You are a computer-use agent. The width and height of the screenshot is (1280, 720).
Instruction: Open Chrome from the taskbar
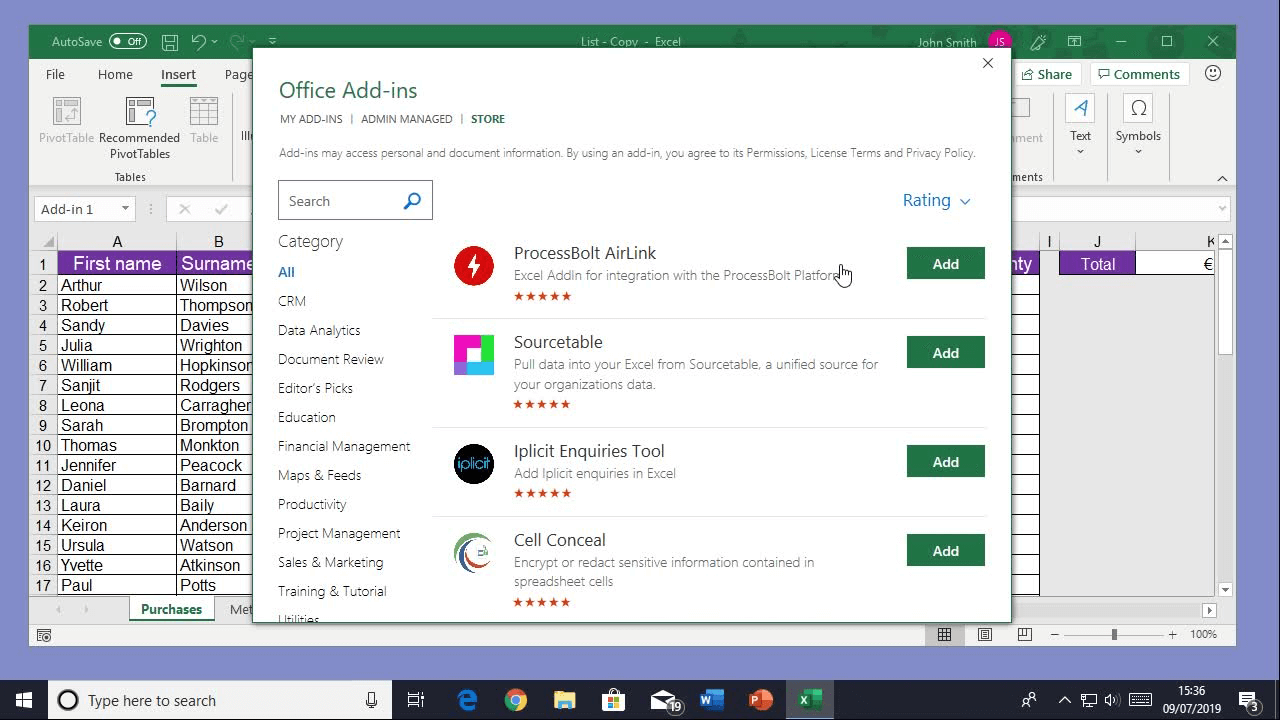(x=516, y=699)
